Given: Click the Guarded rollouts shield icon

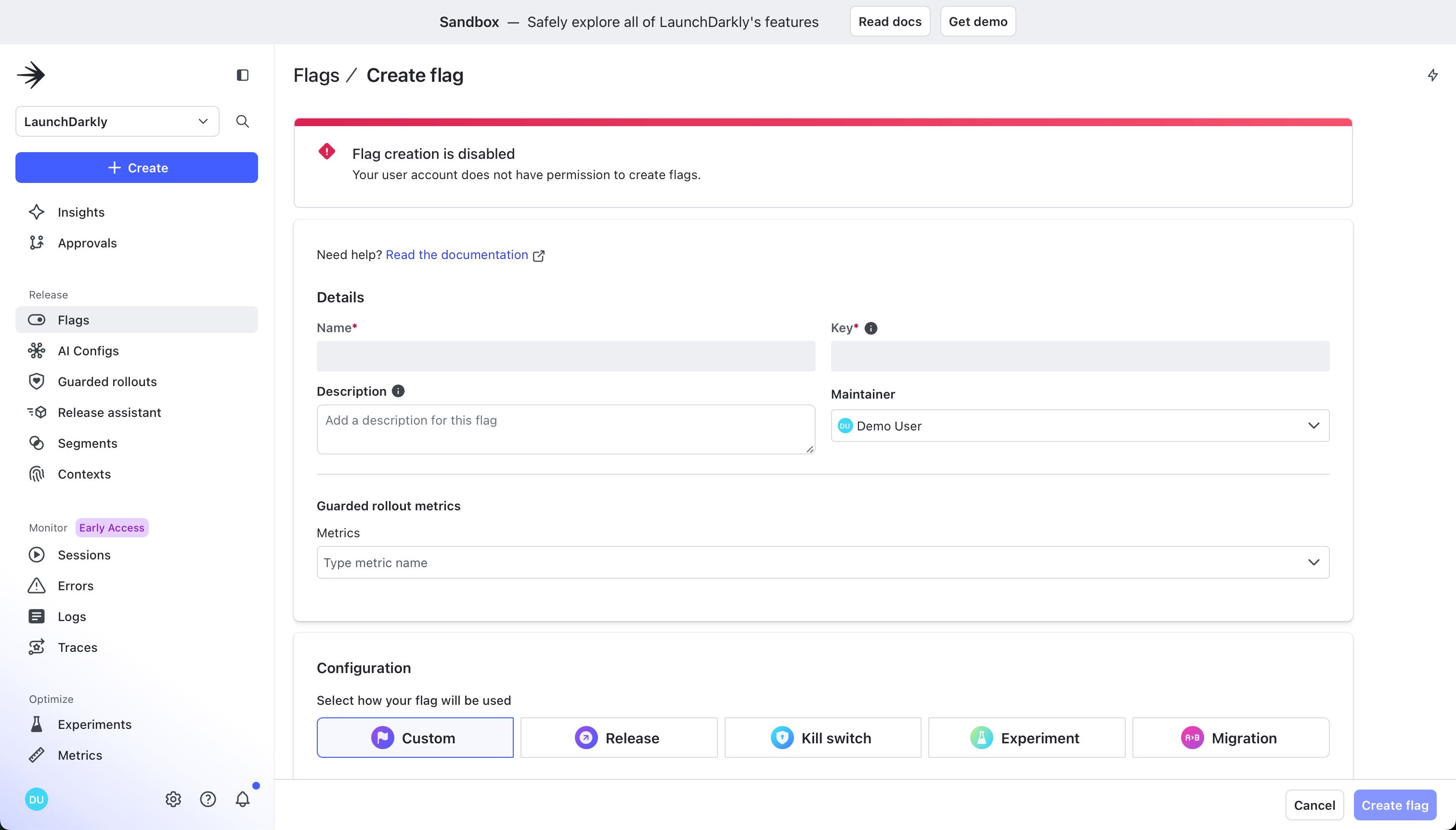Looking at the screenshot, I should click(x=37, y=381).
